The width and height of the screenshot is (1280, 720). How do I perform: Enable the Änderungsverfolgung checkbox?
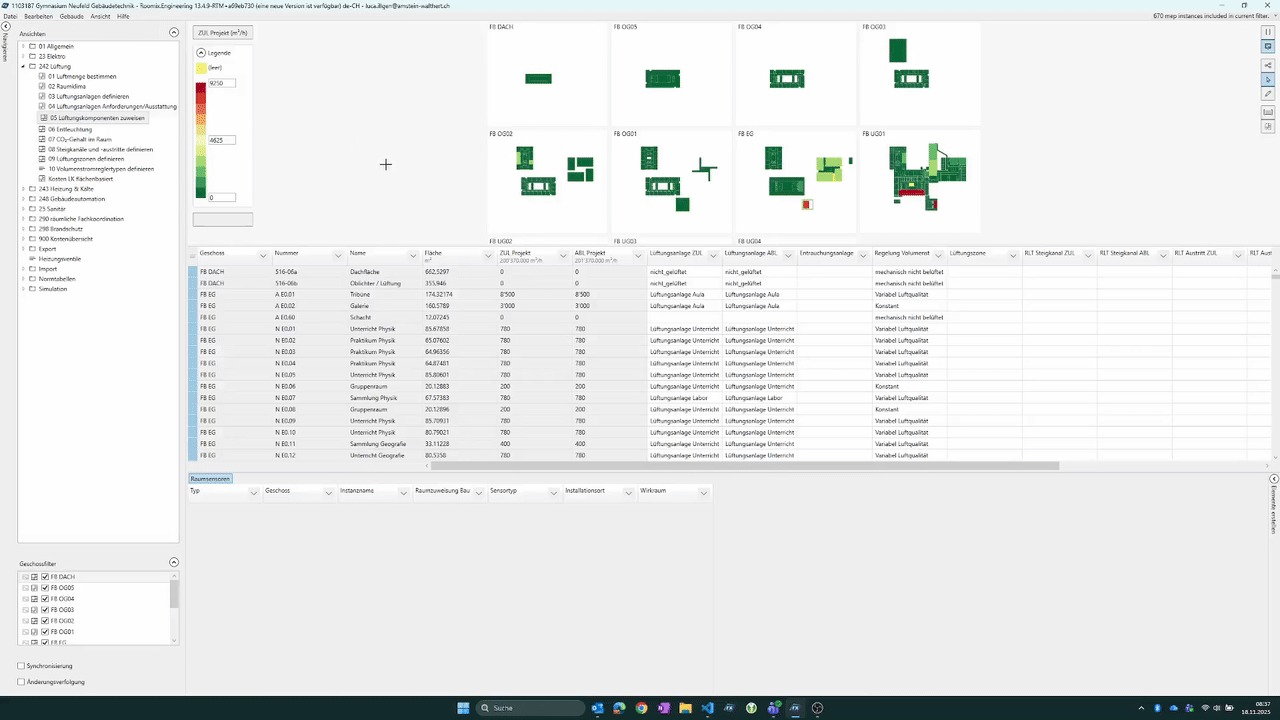22,682
